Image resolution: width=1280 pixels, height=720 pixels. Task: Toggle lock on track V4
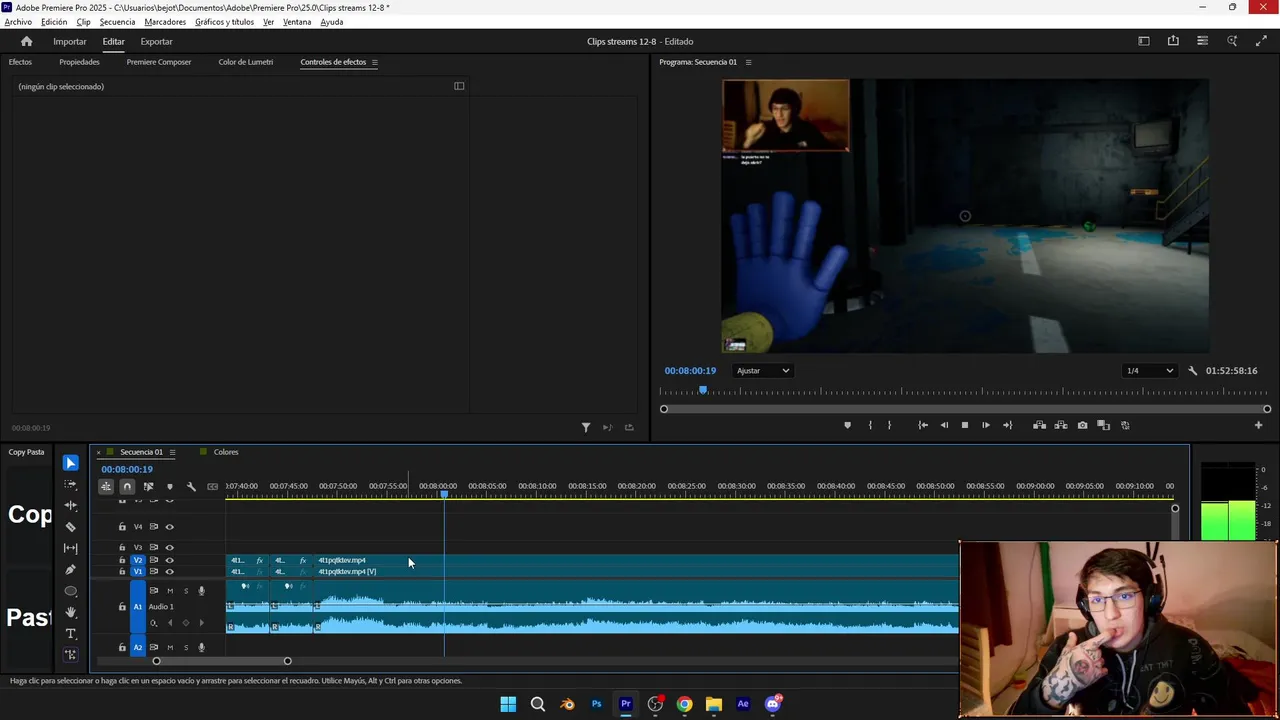click(122, 527)
